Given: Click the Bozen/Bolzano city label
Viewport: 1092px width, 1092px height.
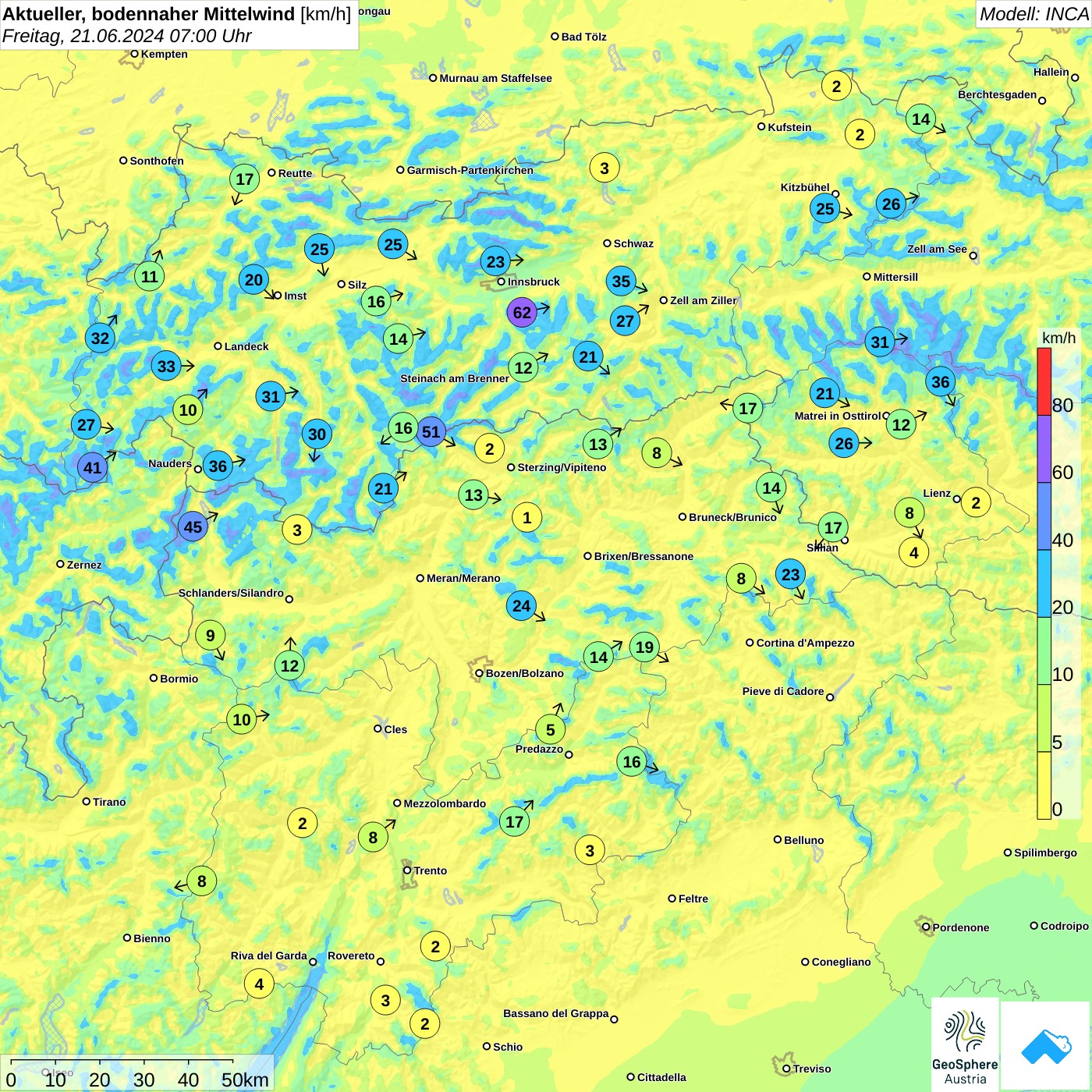Looking at the screenshot, I should pyautogui.click(x=524, y=673).
